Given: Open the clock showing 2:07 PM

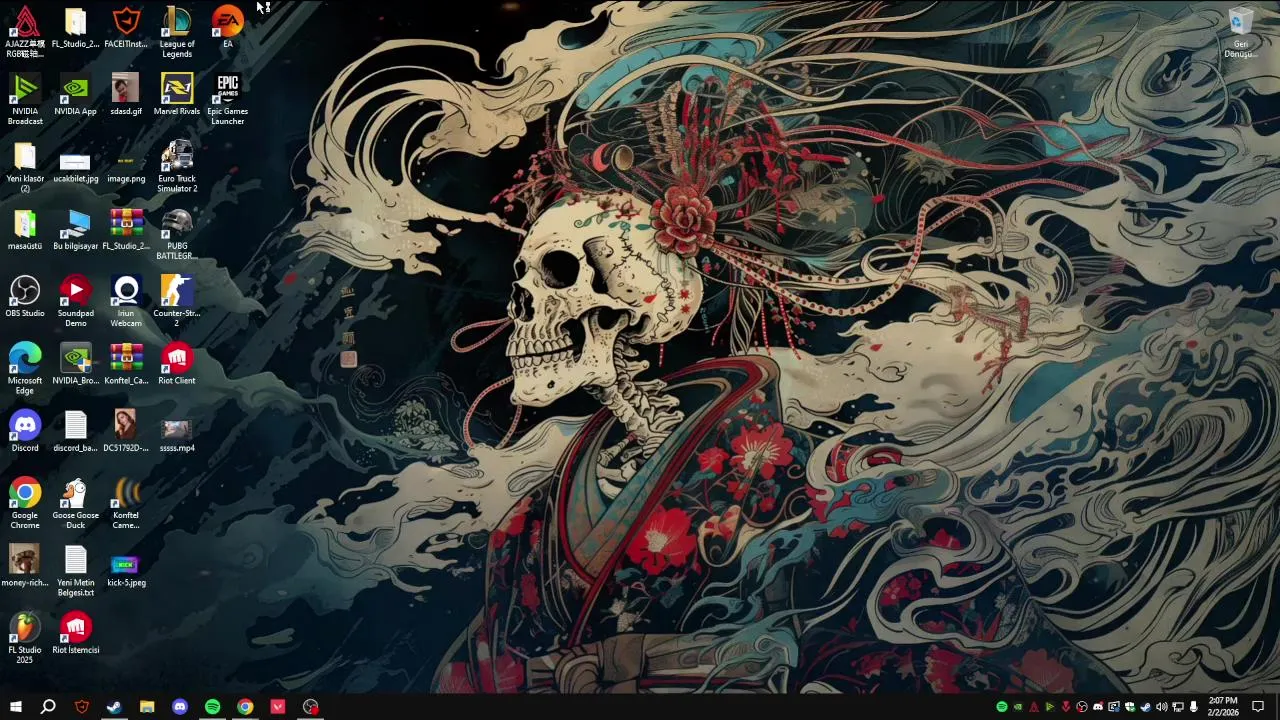Looking at the screenshot, I should coord(1223,707).
